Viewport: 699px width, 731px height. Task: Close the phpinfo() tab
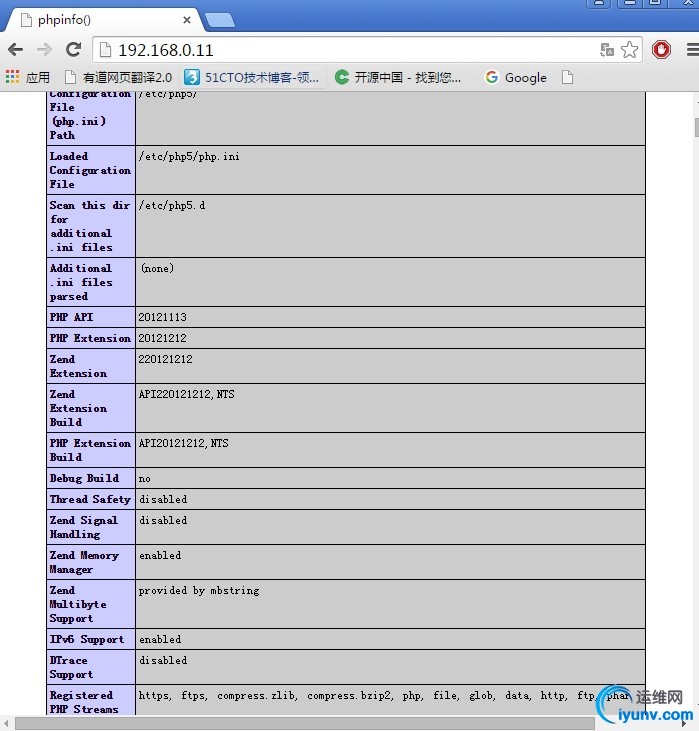(x=187, y=20)
